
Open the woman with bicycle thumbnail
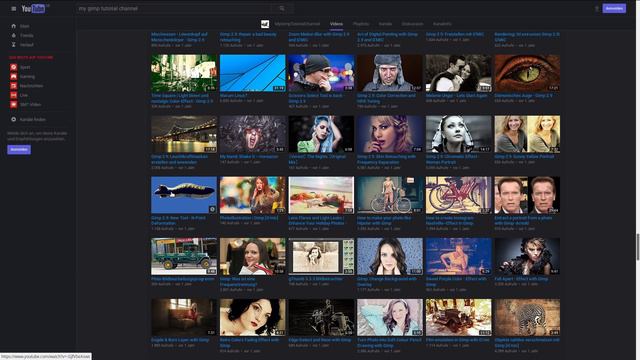tap(390, 195)
